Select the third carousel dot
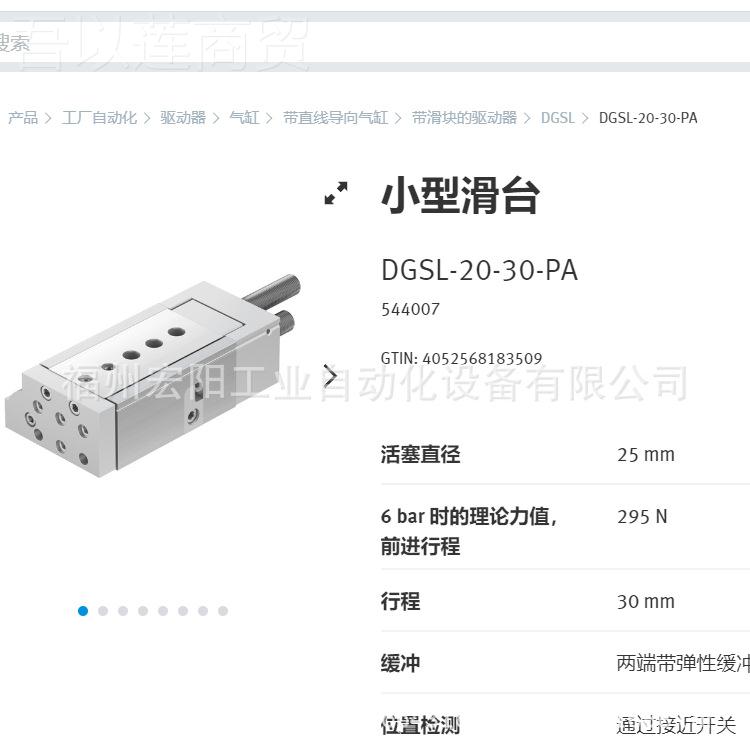This screenshot has height=750, width=750. pos(123,611)
